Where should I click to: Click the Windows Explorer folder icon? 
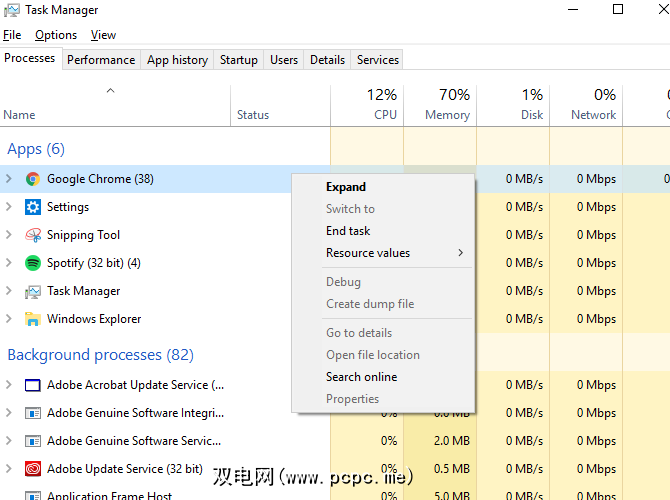click(x=33, y=319)
